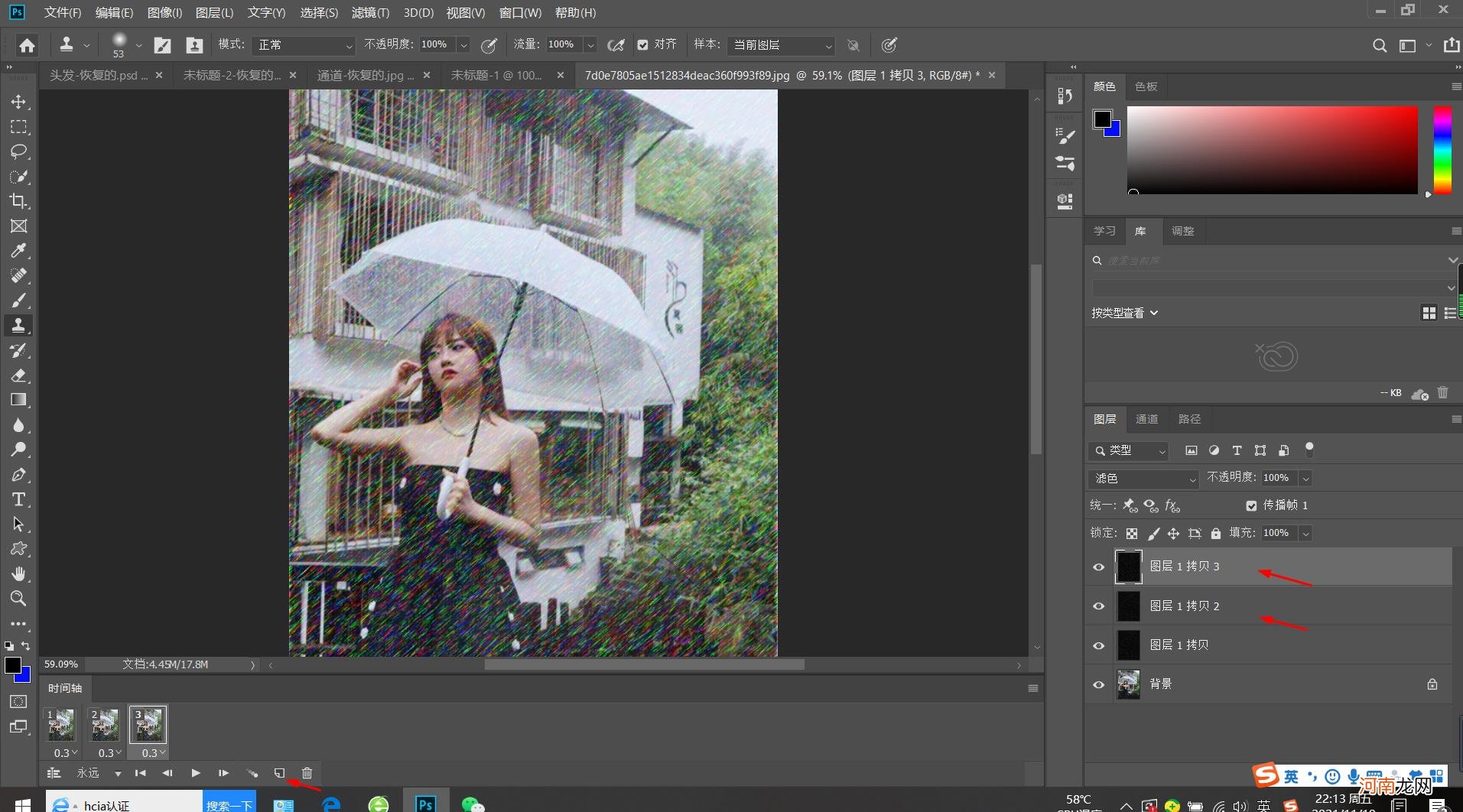Select the Clone Stamp tool
Viewport: 1463px width, 812px height.
(18, 325)
